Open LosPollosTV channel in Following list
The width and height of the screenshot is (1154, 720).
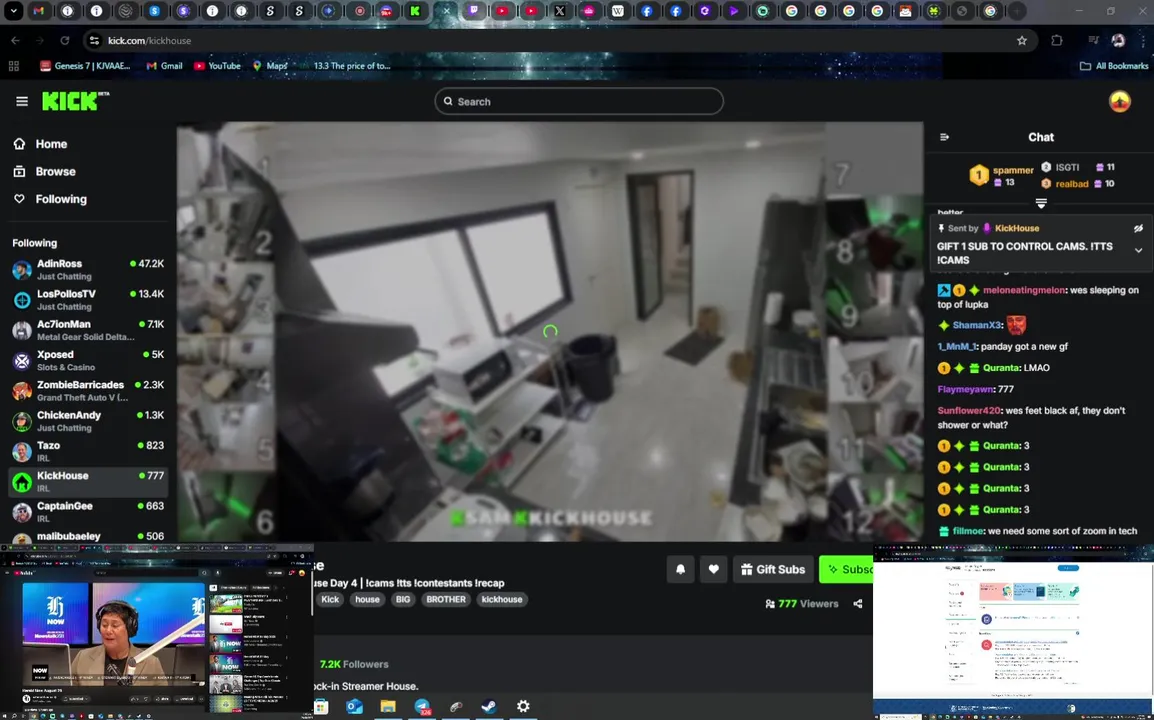88,300
